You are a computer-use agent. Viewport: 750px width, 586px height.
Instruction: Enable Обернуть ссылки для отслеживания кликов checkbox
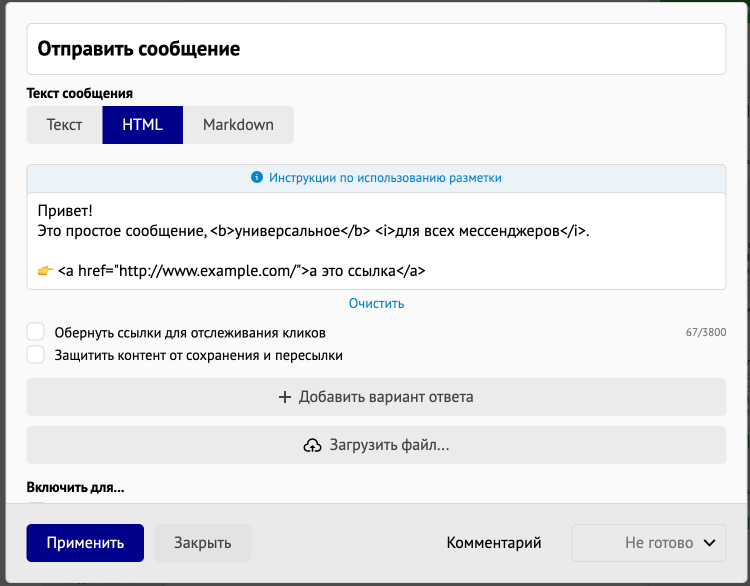[x=36, y=332]
